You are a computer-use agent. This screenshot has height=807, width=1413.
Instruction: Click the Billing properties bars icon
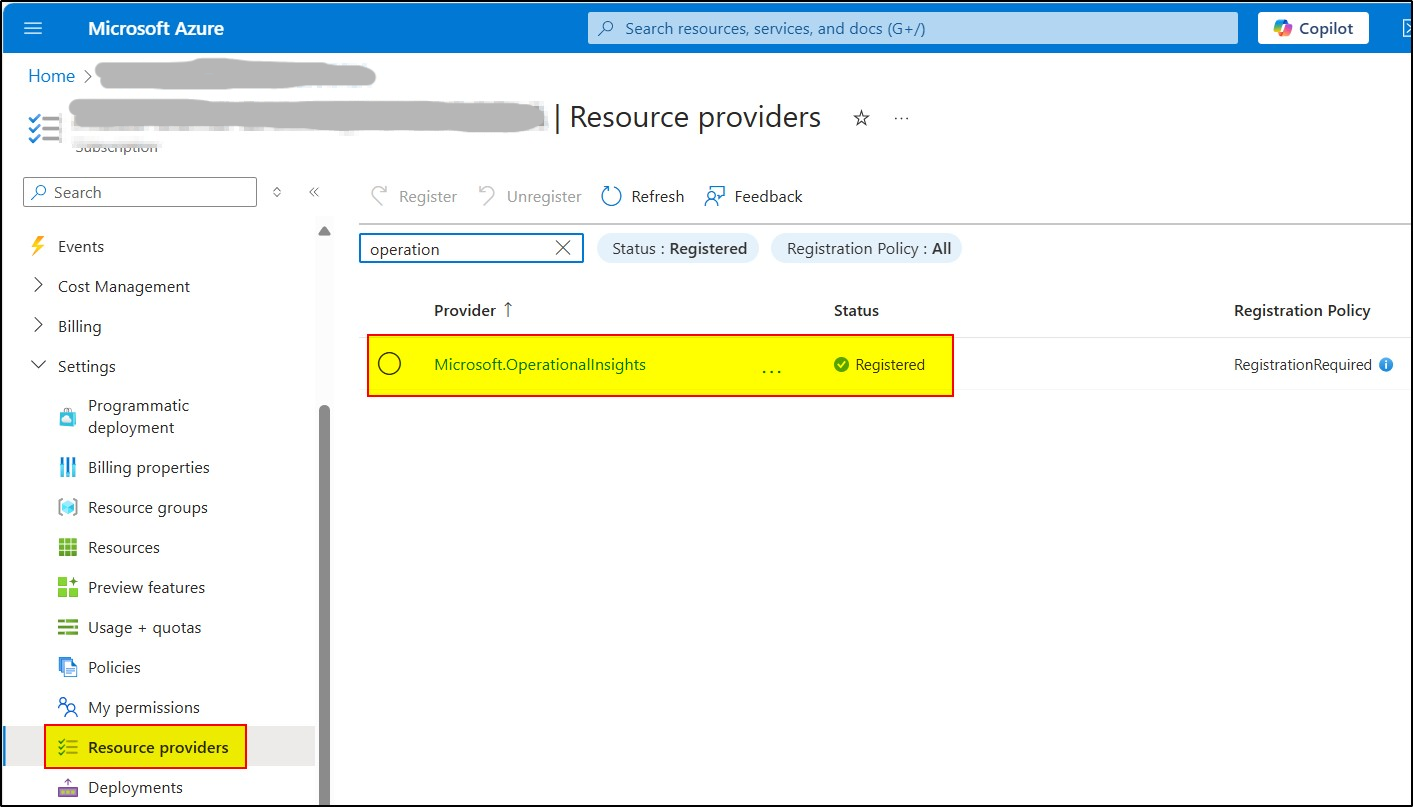click(x=67, y=467)
